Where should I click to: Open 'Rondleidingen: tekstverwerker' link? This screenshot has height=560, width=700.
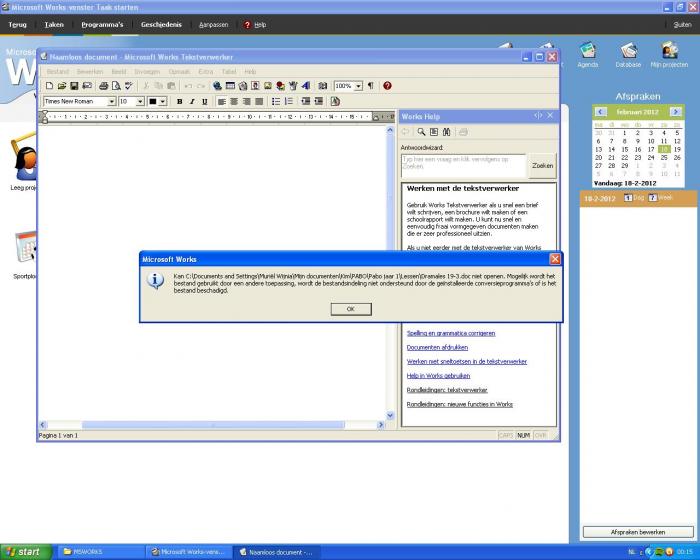click(447, 390)
